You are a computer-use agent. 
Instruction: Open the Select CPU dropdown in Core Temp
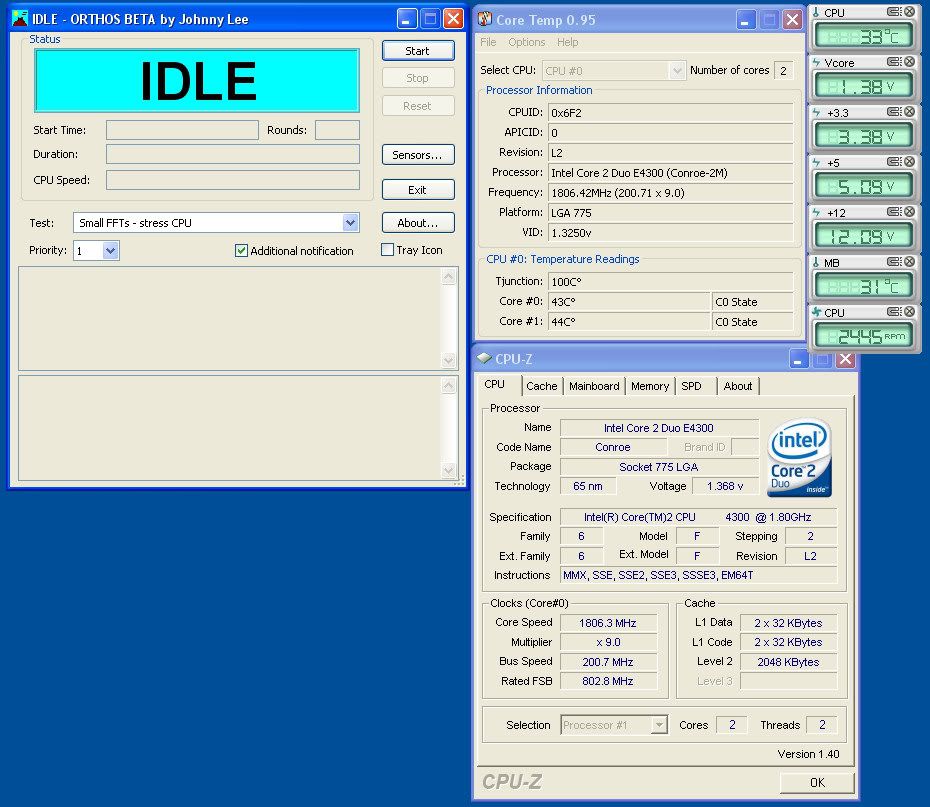676,70
